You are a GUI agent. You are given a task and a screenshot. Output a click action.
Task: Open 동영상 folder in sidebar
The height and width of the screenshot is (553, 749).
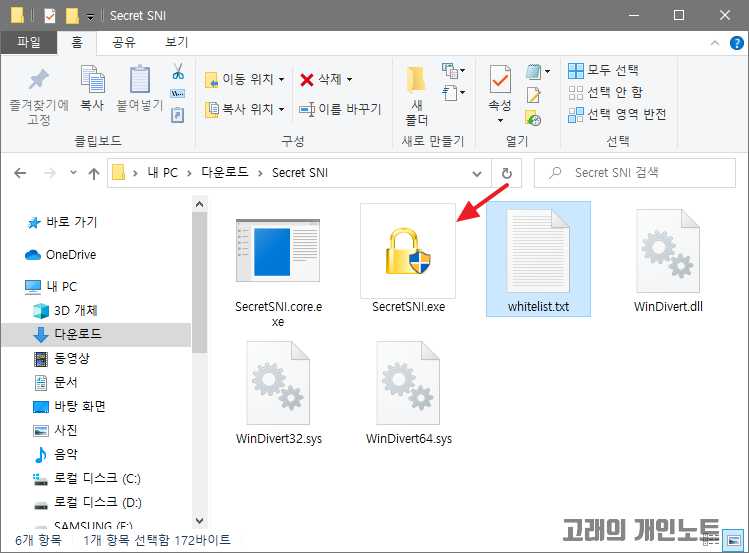[61, 358]
